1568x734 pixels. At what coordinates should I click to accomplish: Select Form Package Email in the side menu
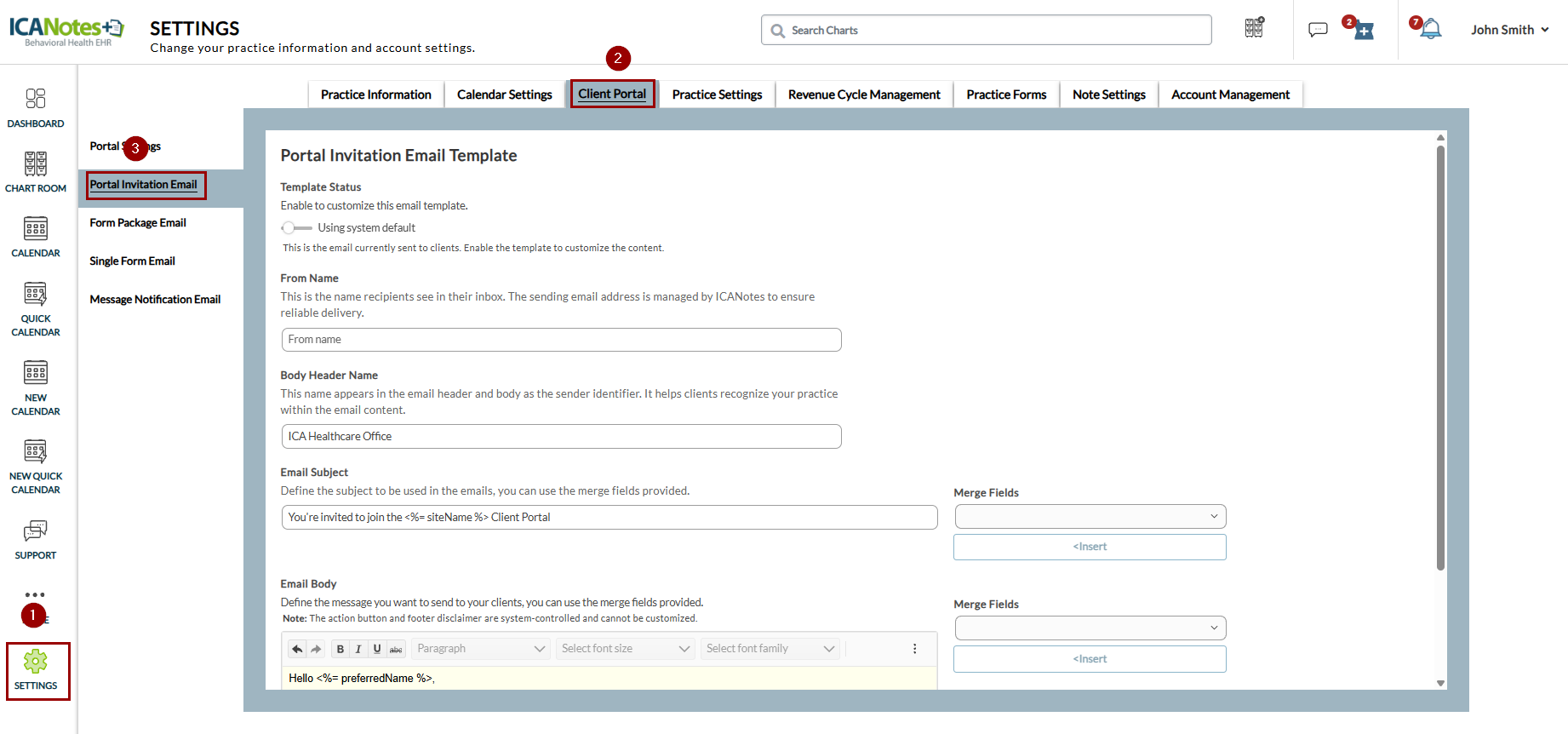[138, 223]
